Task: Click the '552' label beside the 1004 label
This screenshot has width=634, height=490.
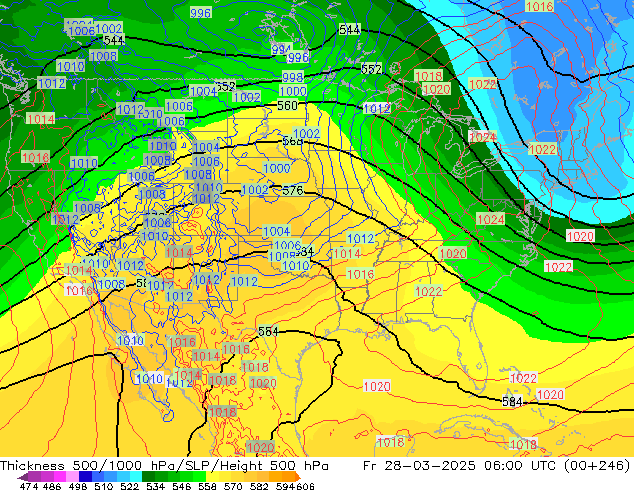Action: click(226, 86)
